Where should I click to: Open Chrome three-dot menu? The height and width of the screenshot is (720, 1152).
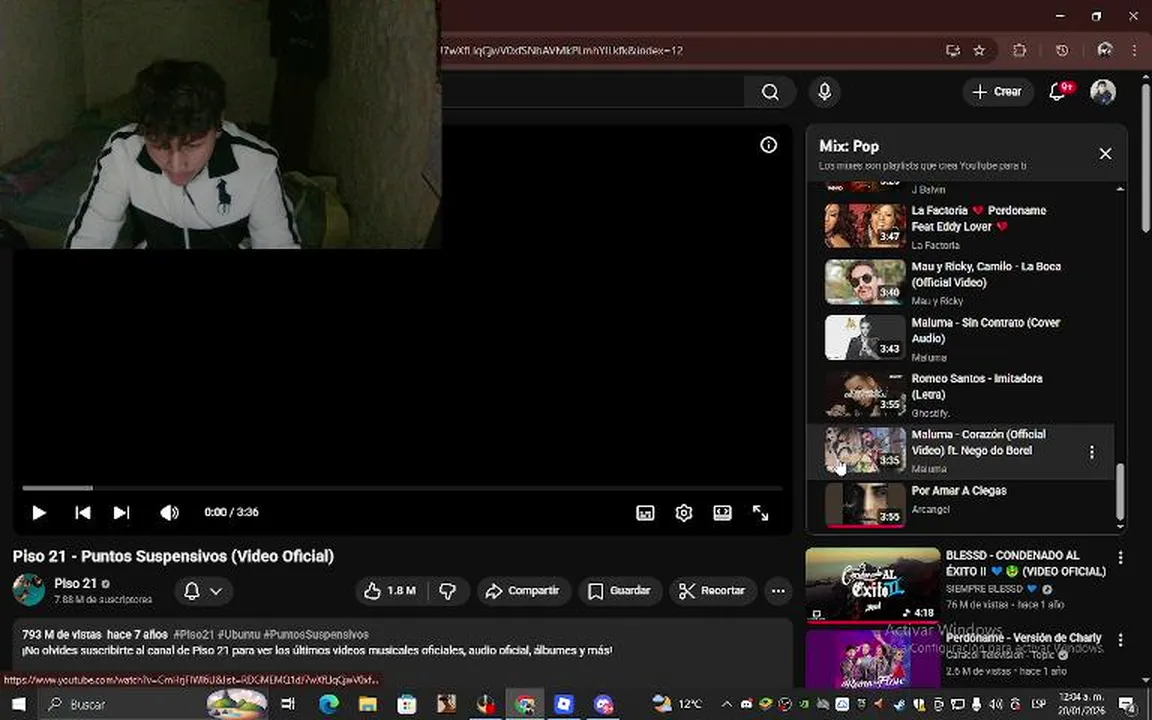tap(1134, 51)
